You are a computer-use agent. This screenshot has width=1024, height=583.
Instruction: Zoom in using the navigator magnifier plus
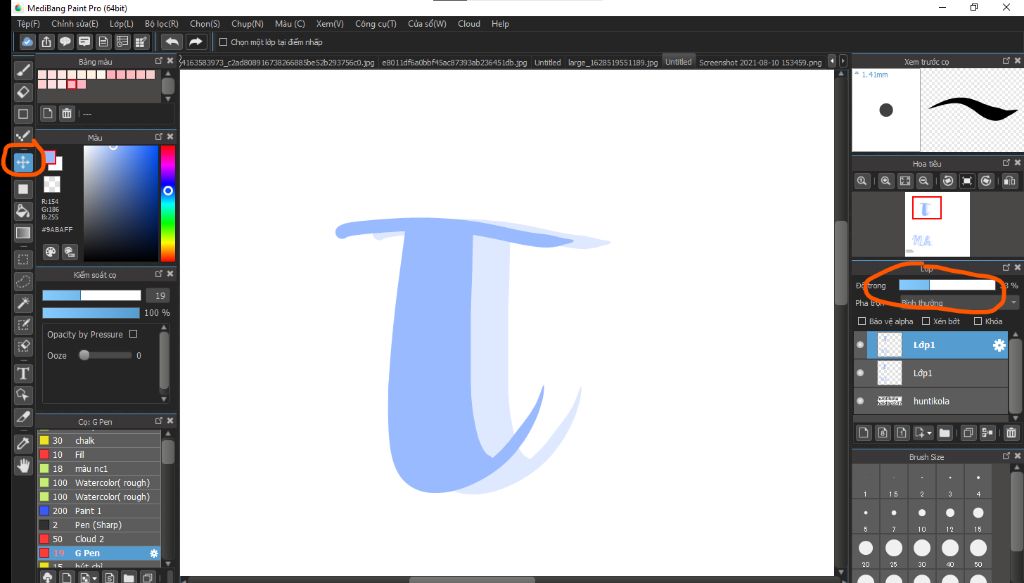tap(886, 181)
